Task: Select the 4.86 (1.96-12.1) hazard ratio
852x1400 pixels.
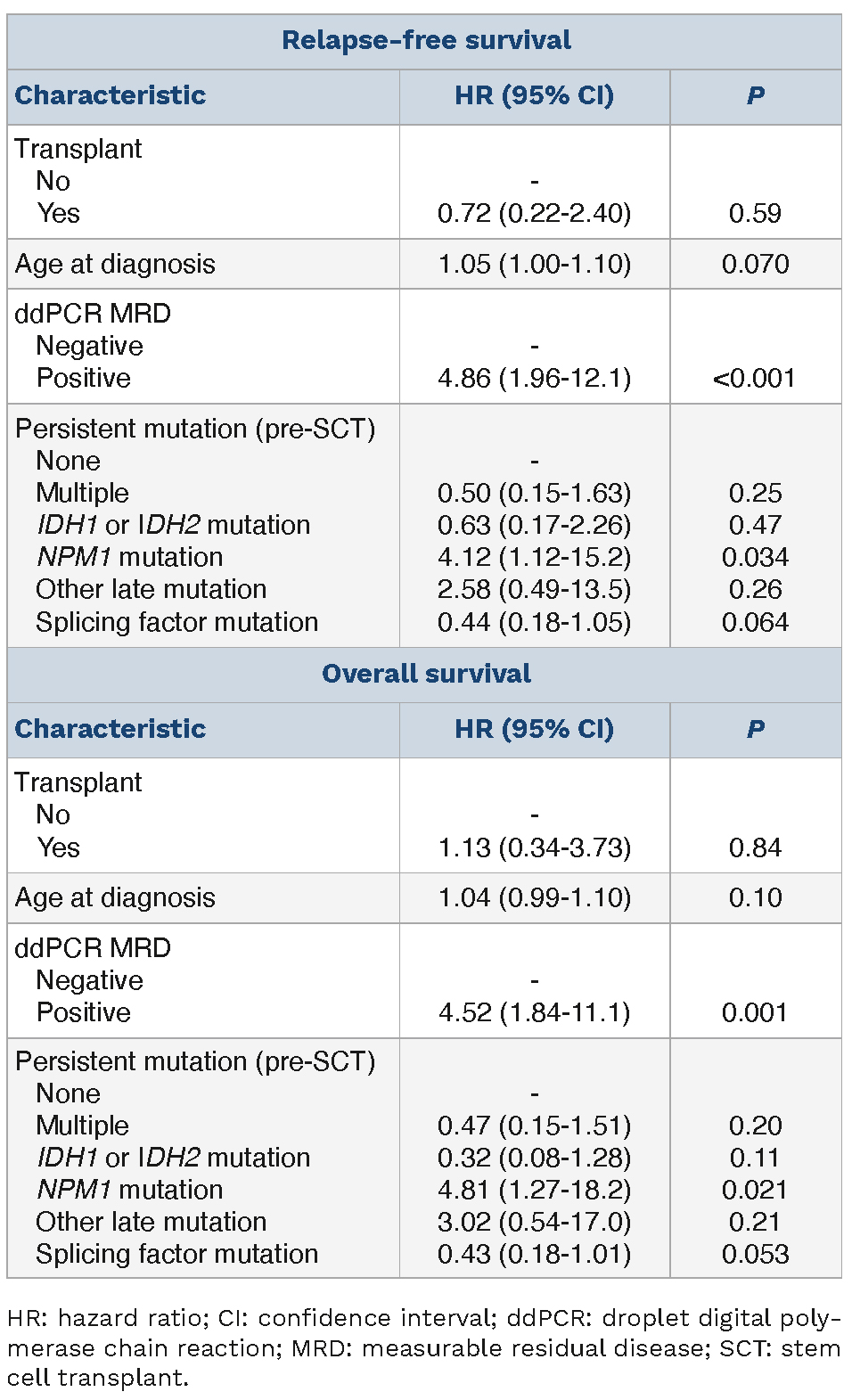Action: pos(534,379)
